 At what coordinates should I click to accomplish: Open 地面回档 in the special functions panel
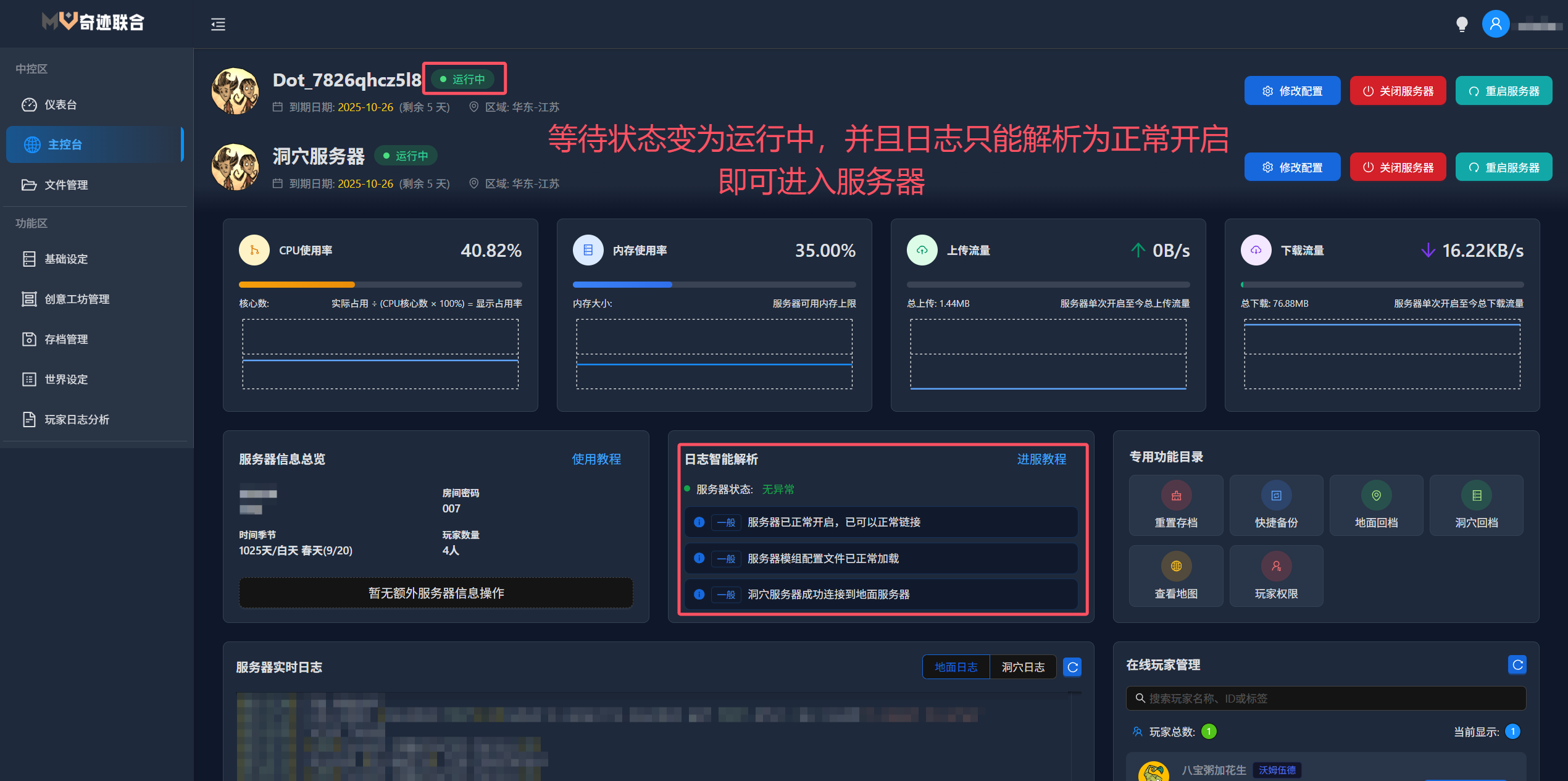point(1376,504)
